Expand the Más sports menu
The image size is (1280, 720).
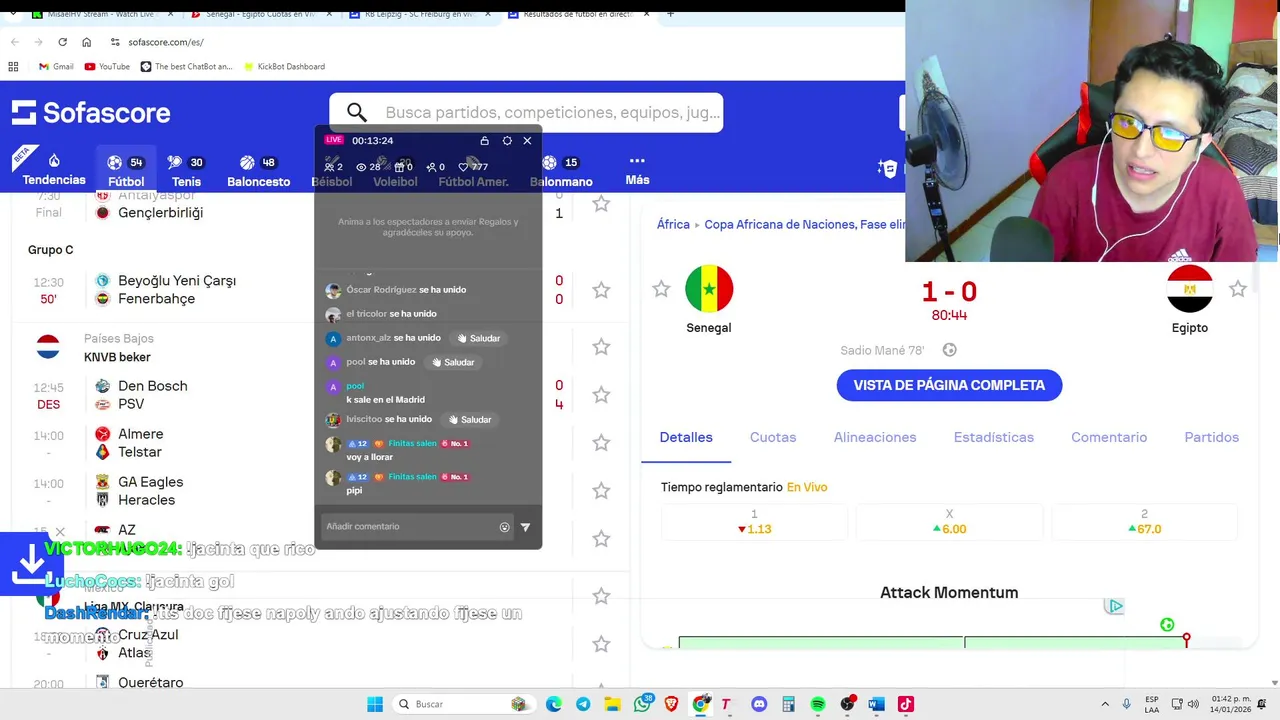(x=637, y=170)
